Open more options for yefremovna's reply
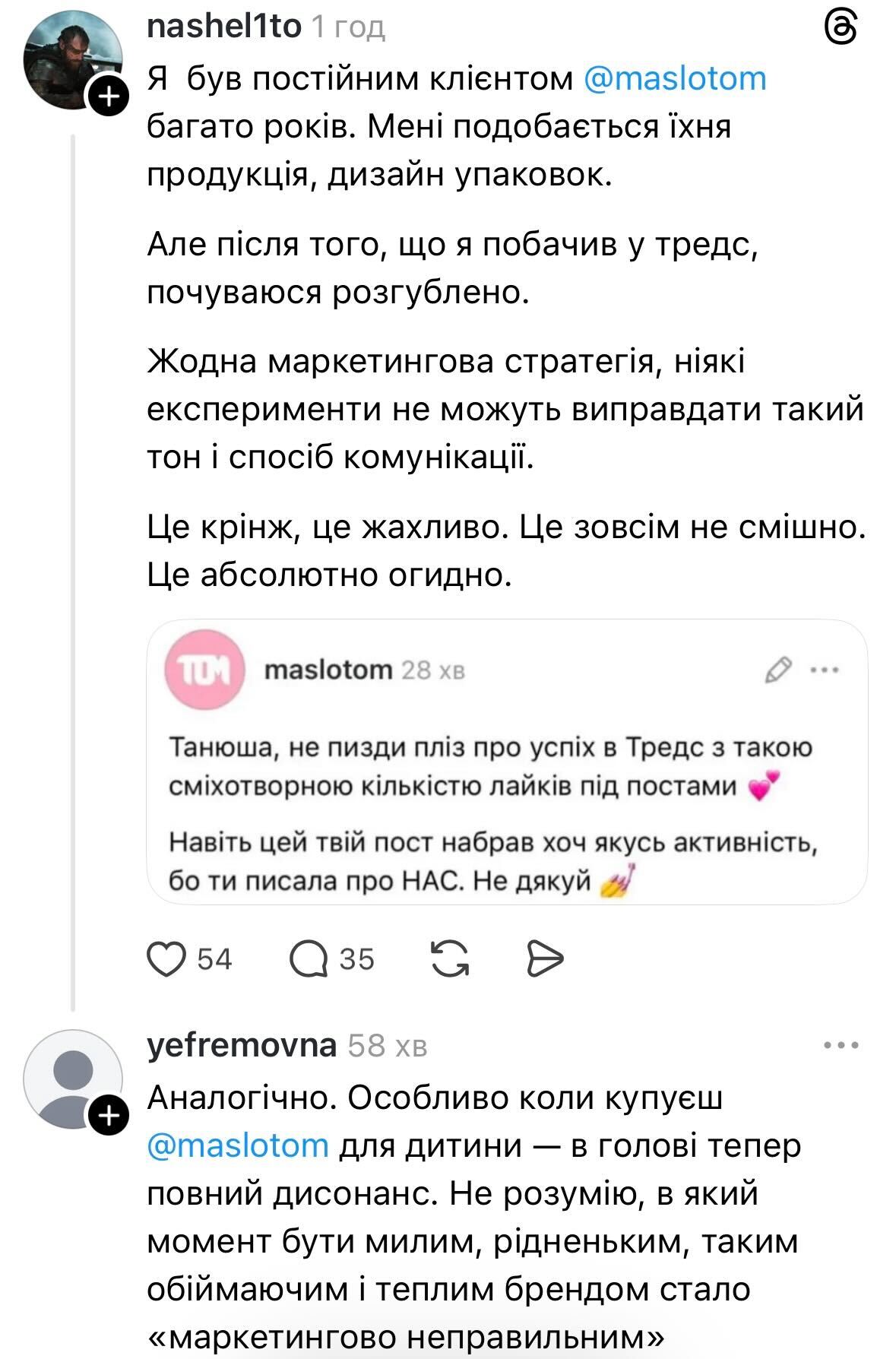Viewport: 896px width, 1359px height. pos(841,1046)
